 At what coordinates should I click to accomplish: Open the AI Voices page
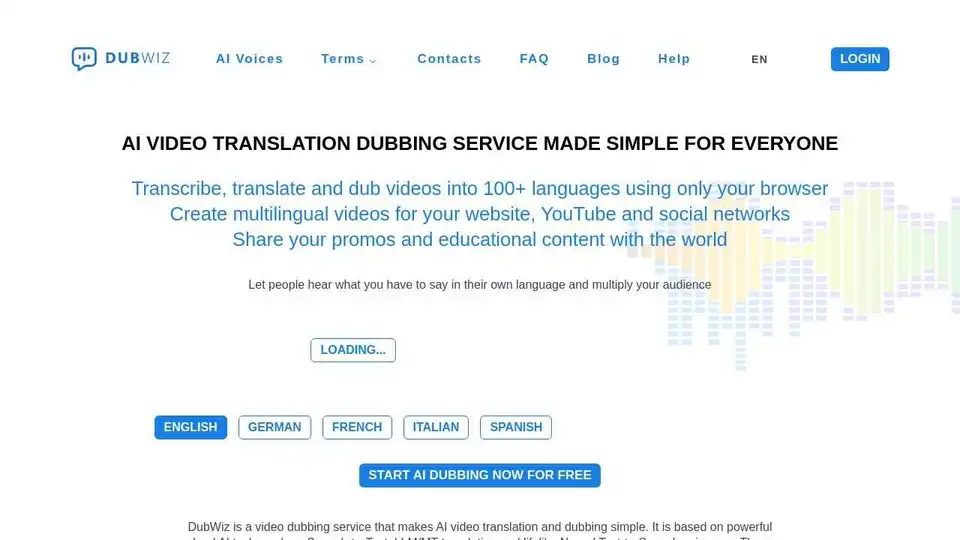(249, 59)
